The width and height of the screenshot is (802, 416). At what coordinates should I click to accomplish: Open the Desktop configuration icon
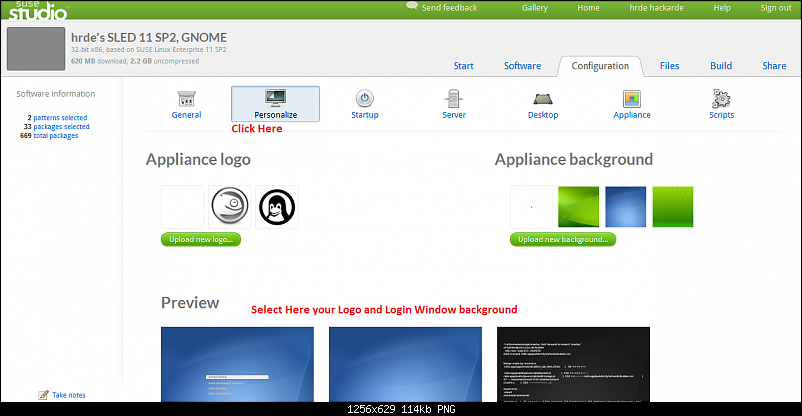543,99
